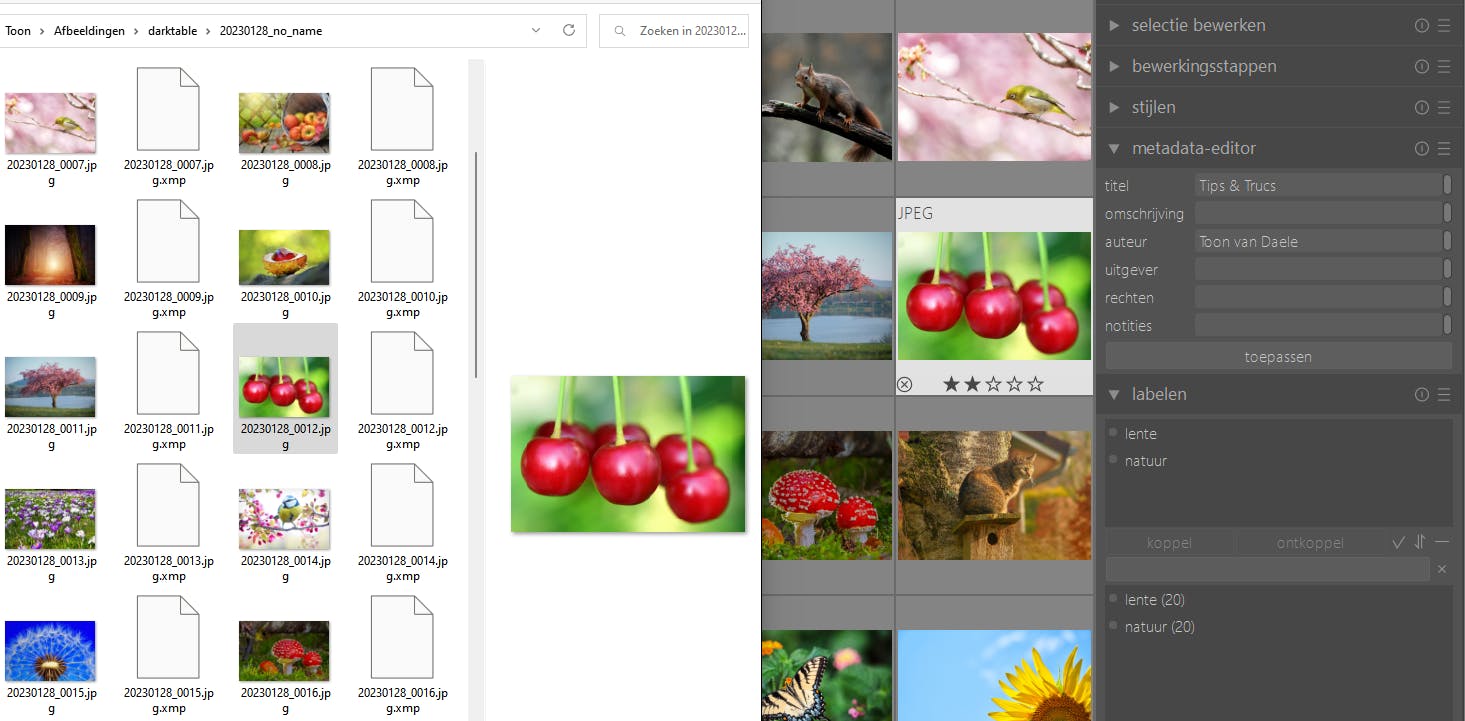The image size is (1465, 721).
Task: Open presets menu of bewerkingsstappen
Action: pos(1444,67)
